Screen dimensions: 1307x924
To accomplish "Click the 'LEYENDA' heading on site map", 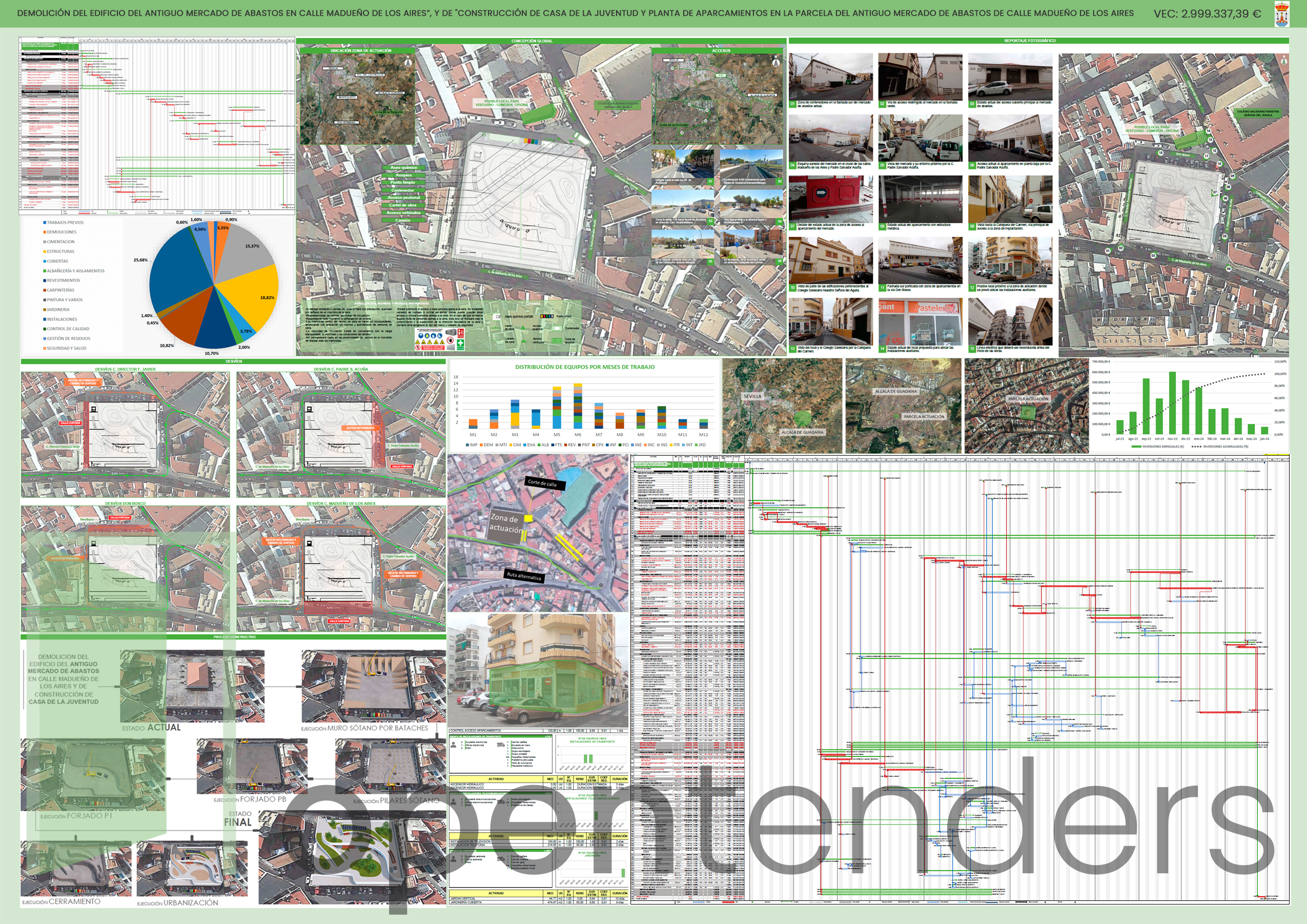I will (x=534, y=304).
